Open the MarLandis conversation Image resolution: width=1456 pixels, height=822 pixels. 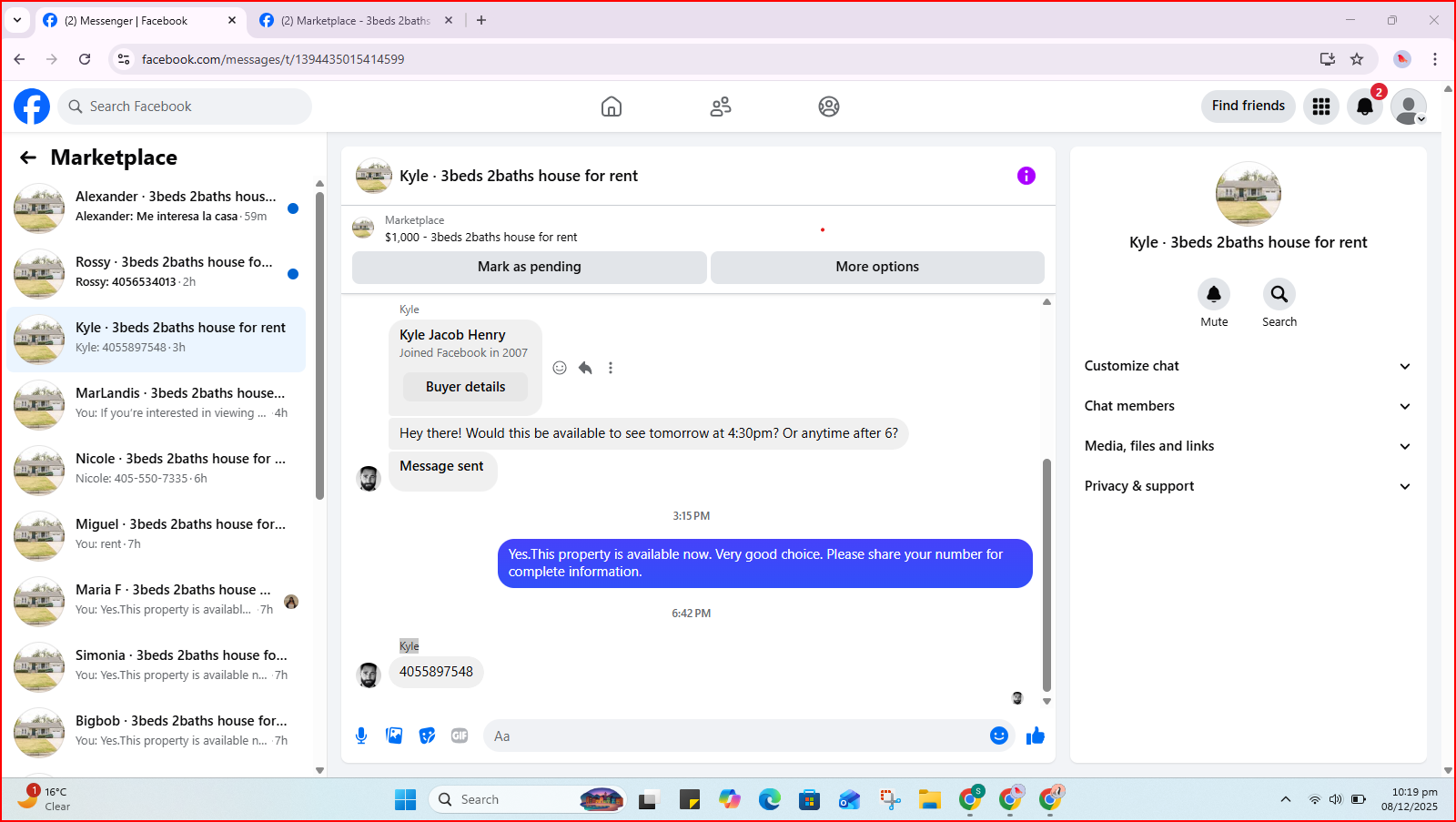pyautogui.click(x=157, y=405)
